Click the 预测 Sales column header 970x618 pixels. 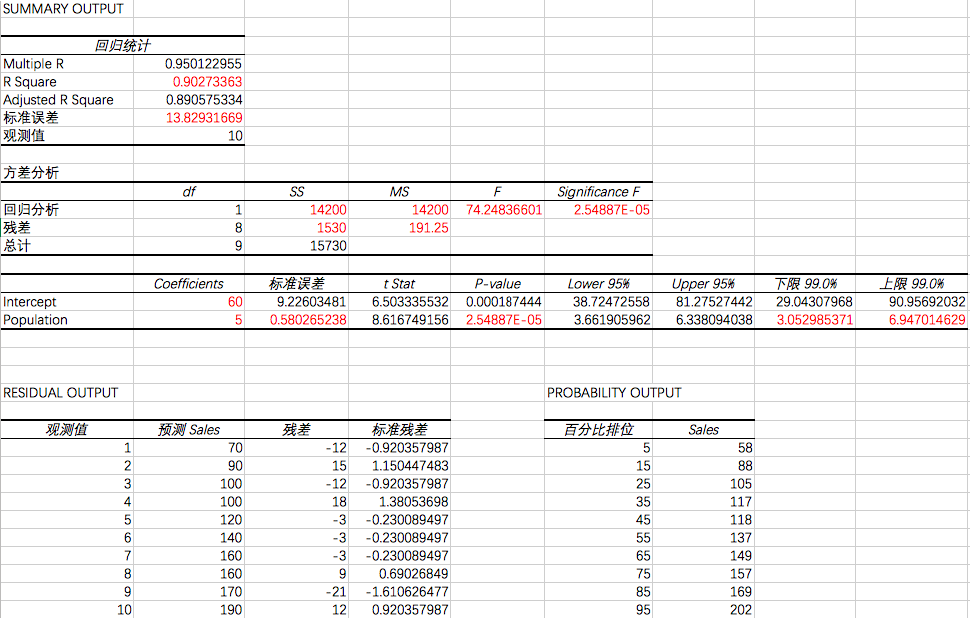(x=189, y=430)
